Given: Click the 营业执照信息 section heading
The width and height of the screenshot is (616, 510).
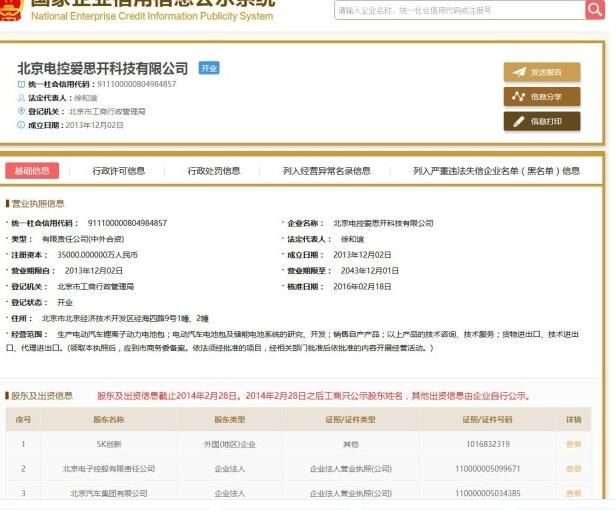Looking at the screenshot, I should click(38, 204).
